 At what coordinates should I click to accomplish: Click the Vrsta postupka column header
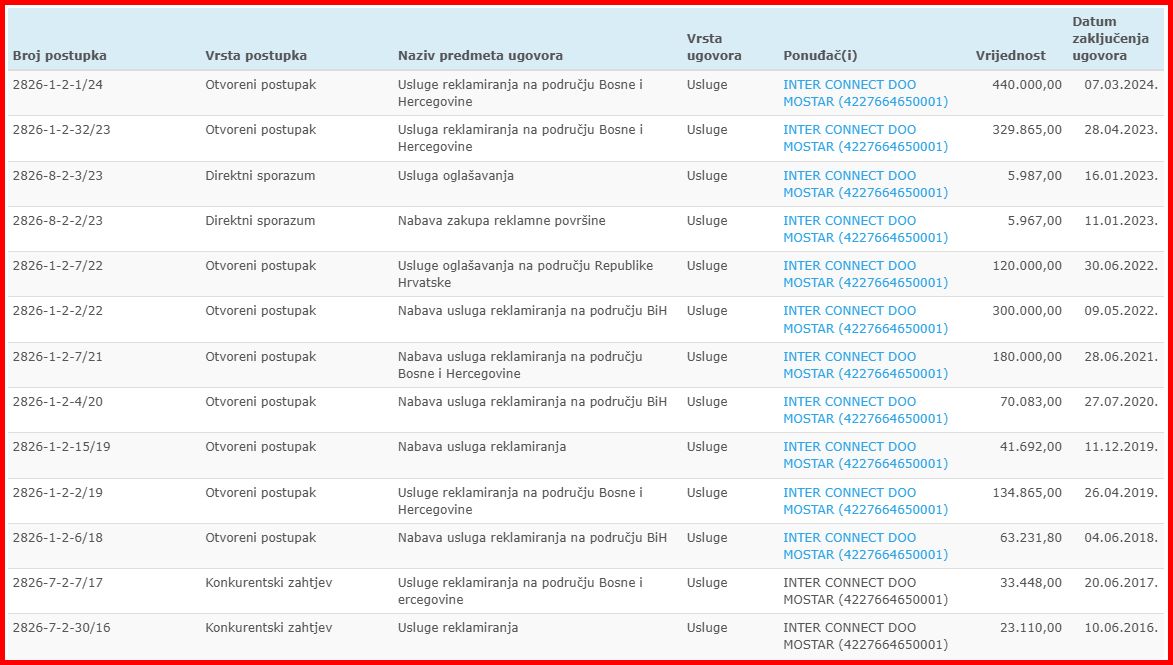click(256, 56)
